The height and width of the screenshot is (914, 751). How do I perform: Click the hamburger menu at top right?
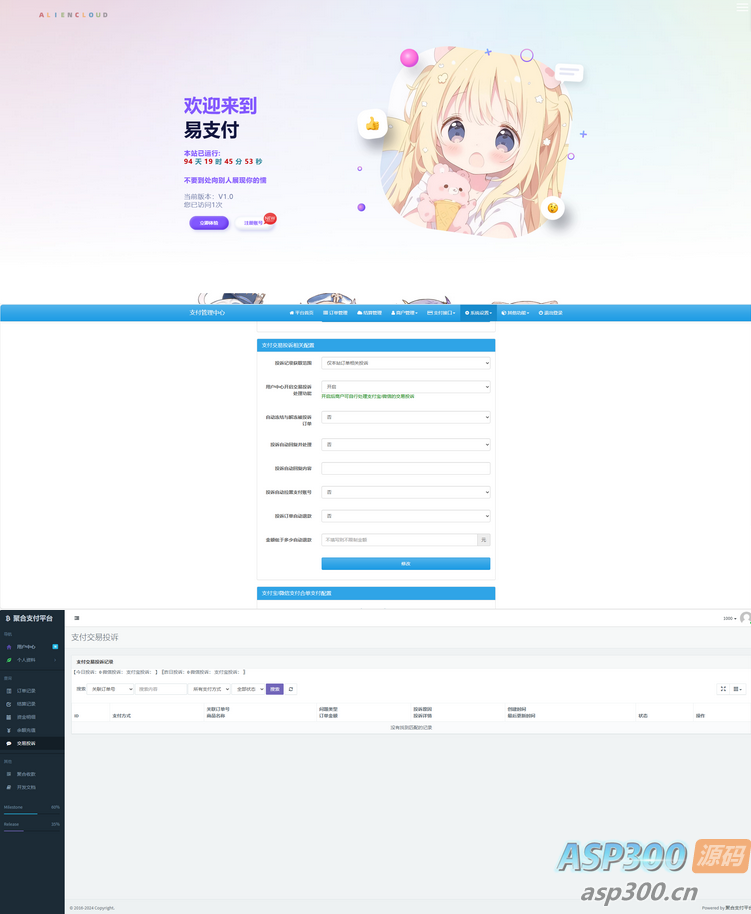point(741,7)
